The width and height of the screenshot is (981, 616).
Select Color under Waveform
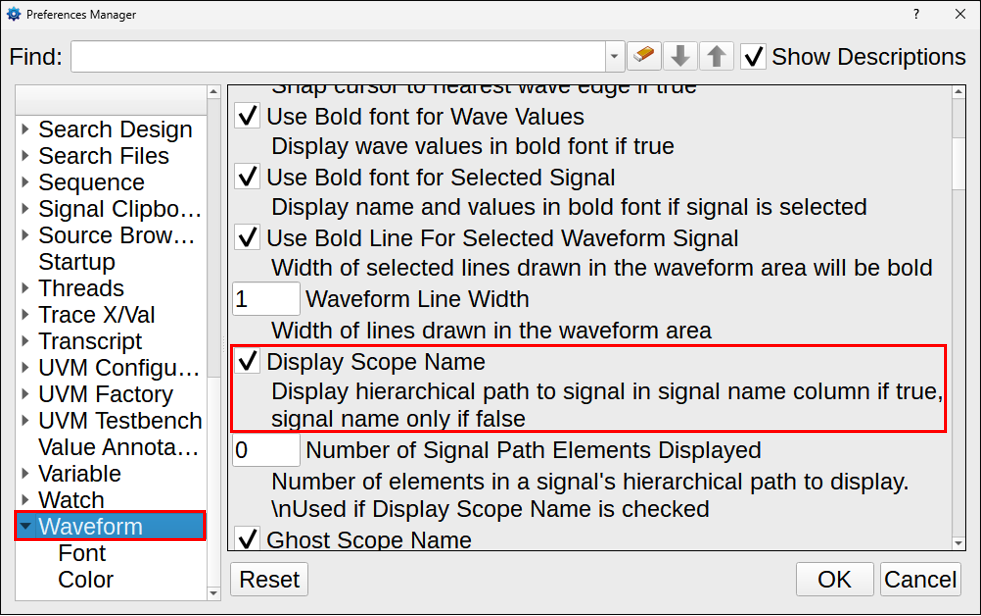86,580
